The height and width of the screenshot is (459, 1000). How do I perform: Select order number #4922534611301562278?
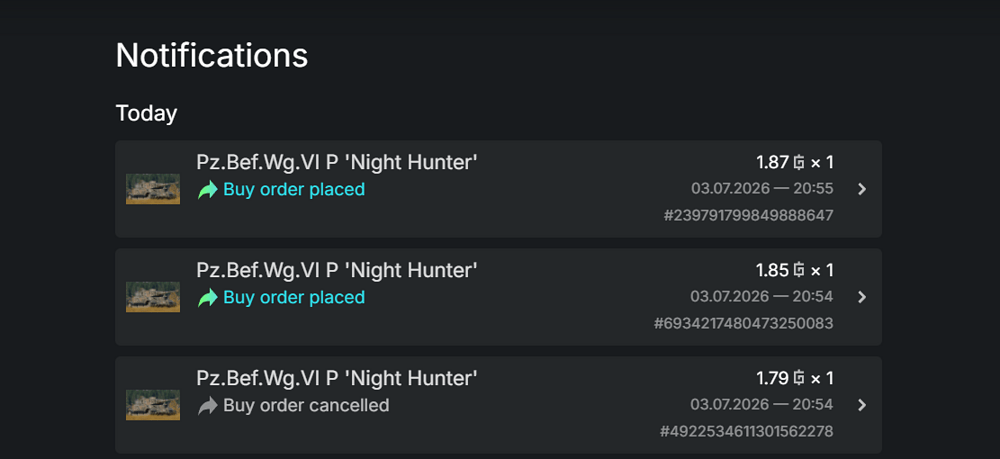[x=746, y=432]
